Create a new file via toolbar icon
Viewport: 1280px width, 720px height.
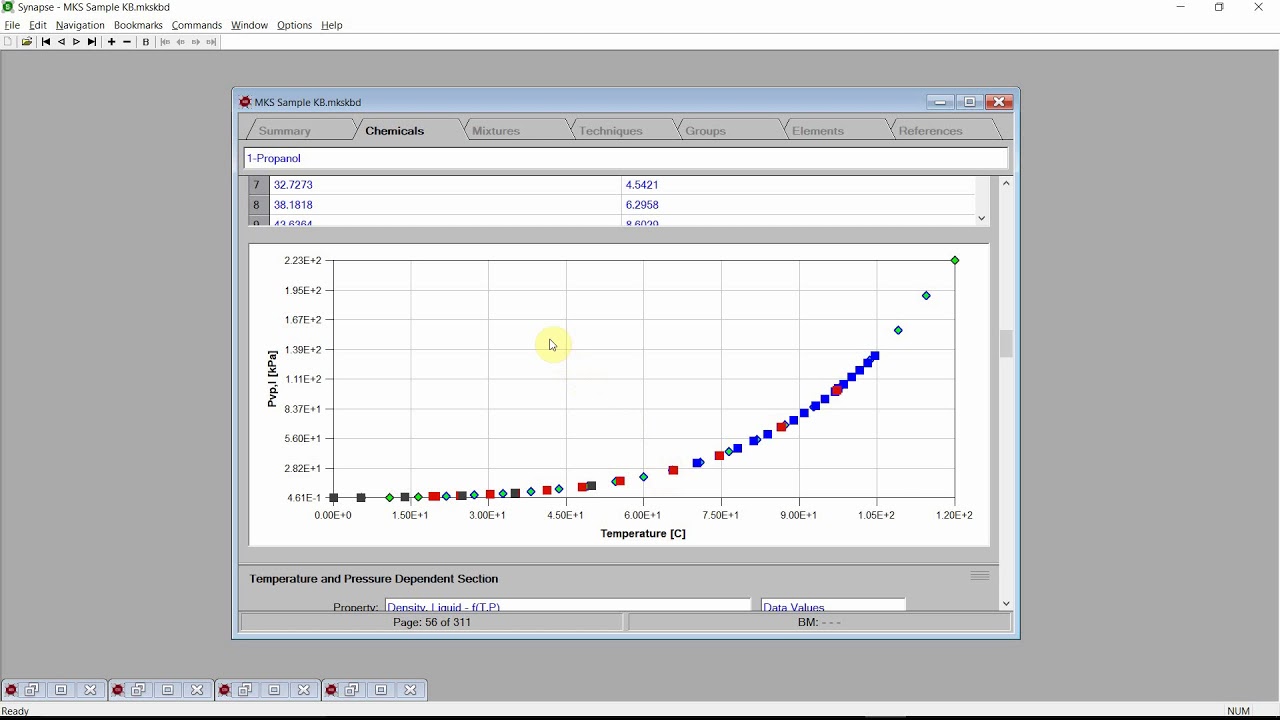[x=8, y=42]
